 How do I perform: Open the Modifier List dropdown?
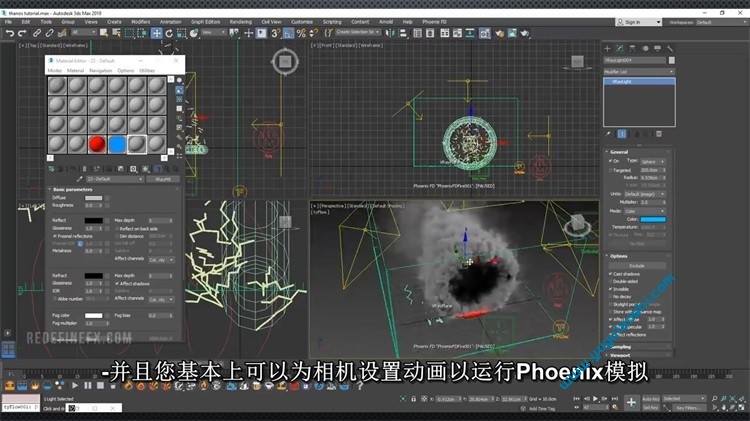pos(639,72)
